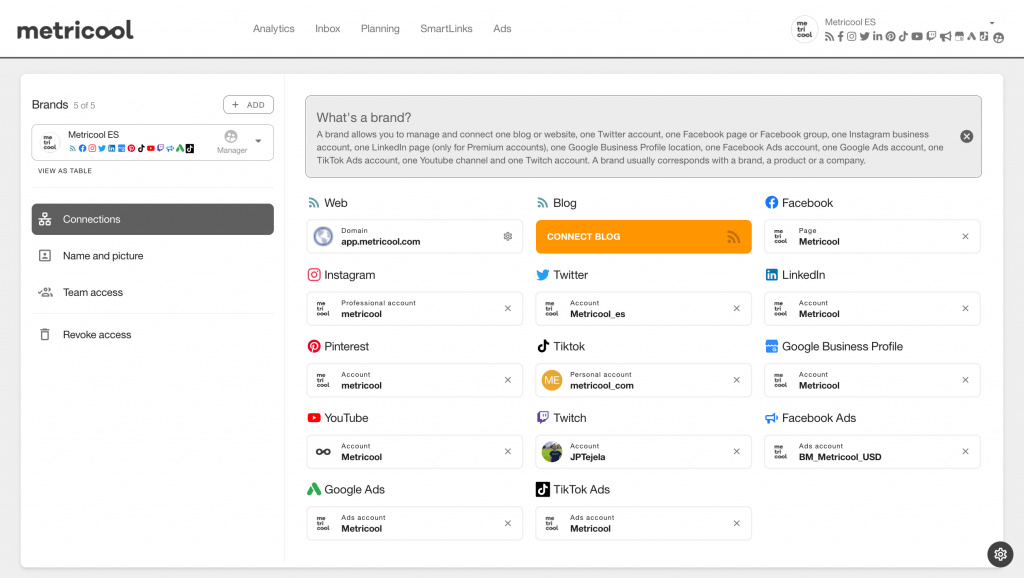Select Connections in the sidebar
The width and height of the screenshot is (1024, 578).
click(153, 219)
